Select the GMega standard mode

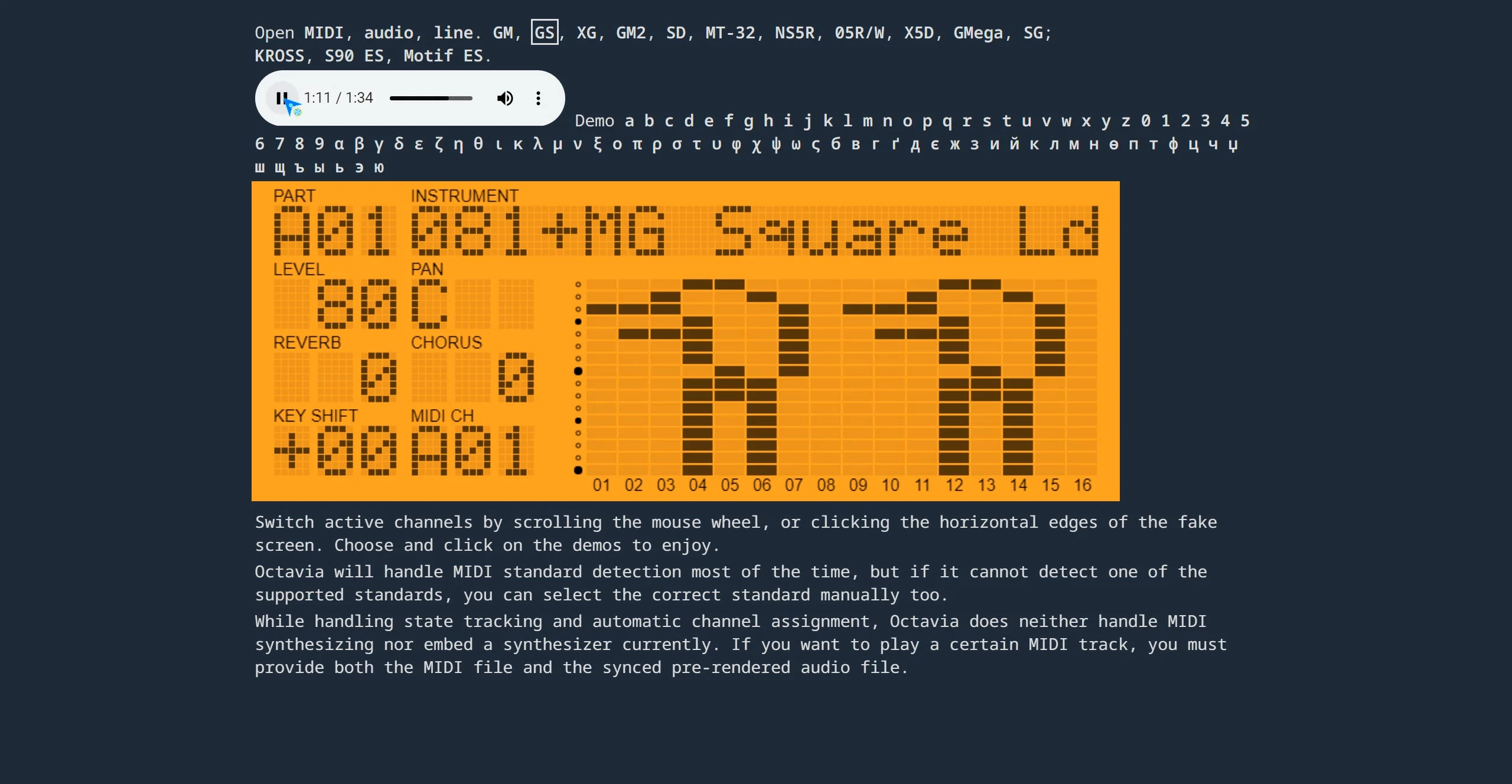[x=979, y=32]
